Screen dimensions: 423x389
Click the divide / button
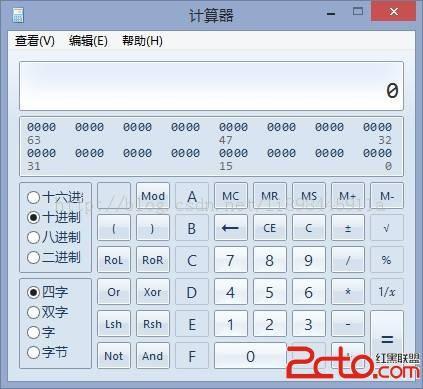(x=348, y=260)
